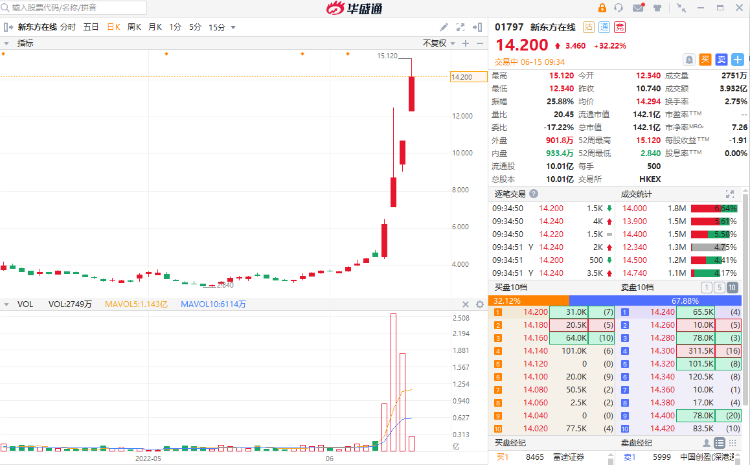
Task: Click the 14.200 current price axis label
Action: [469, 77]
